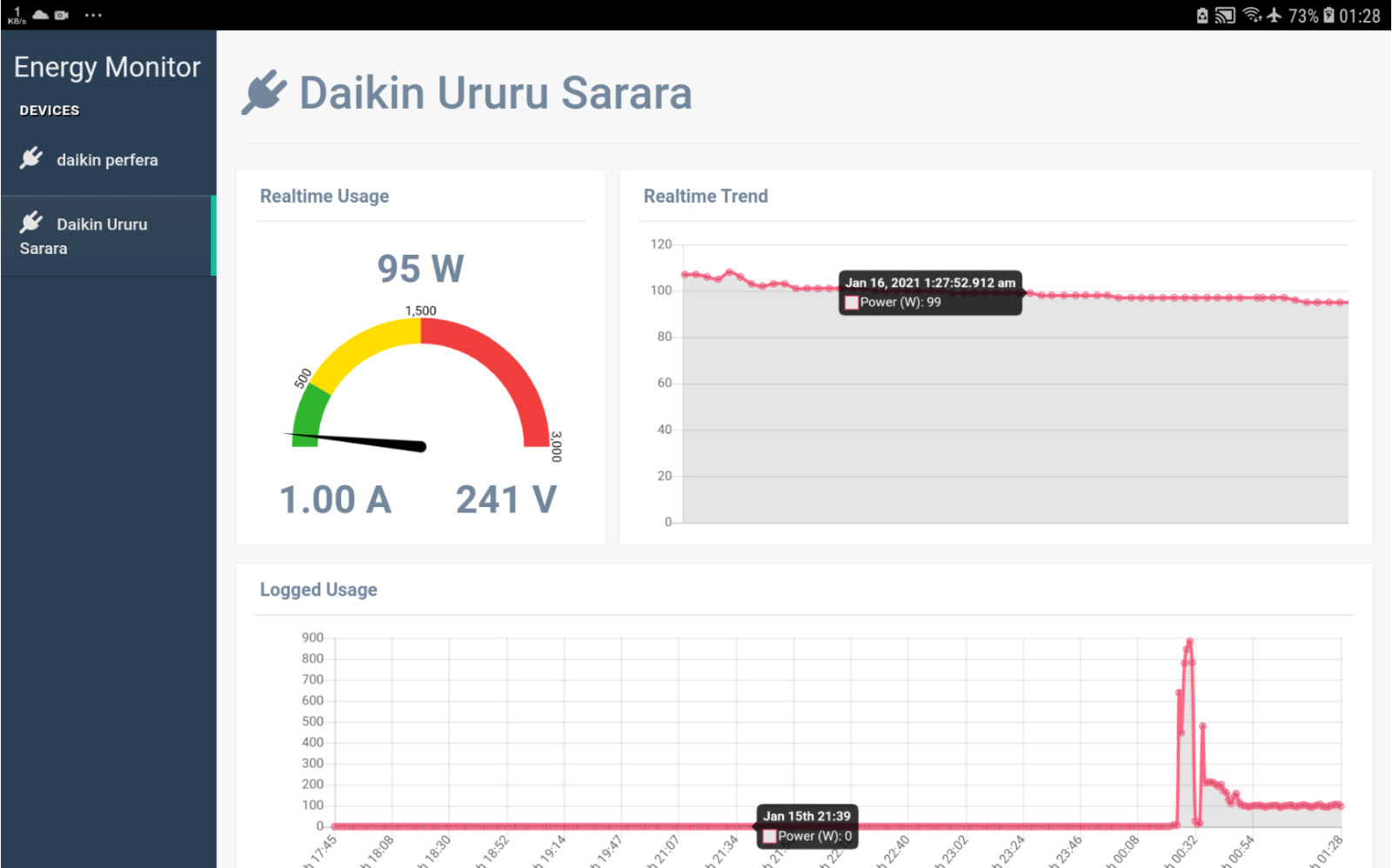Click the 600 y-axis label in Logged Usage

pos(312,700)
